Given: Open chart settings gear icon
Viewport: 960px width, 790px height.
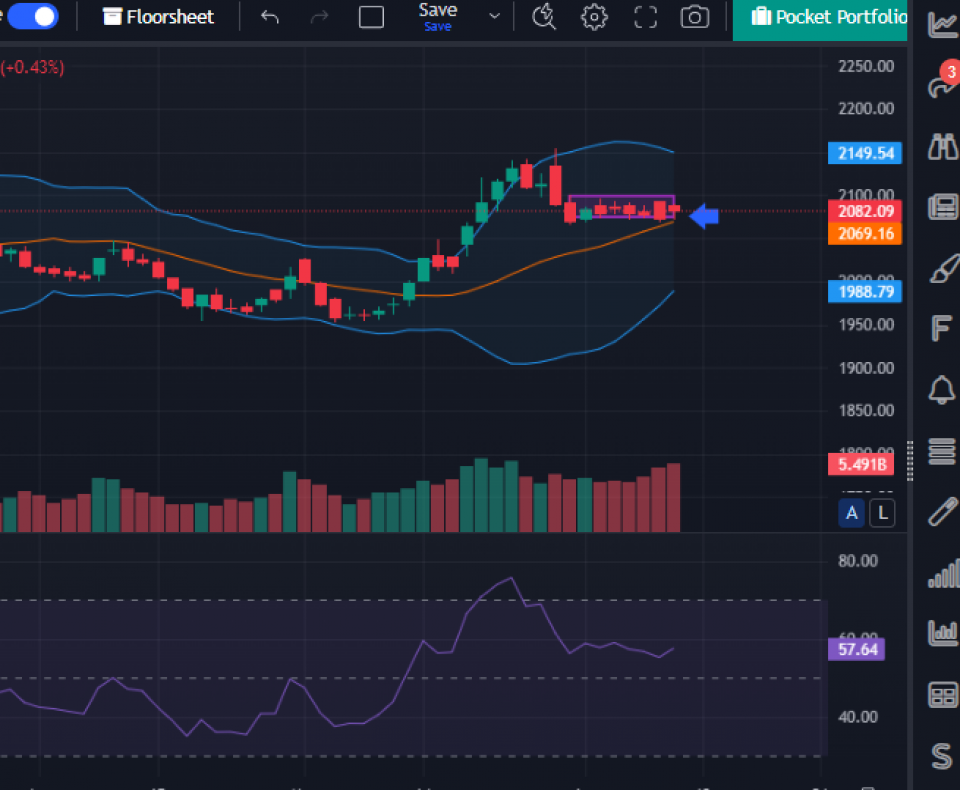Looking at the screenshot, I should coord(595,17).
